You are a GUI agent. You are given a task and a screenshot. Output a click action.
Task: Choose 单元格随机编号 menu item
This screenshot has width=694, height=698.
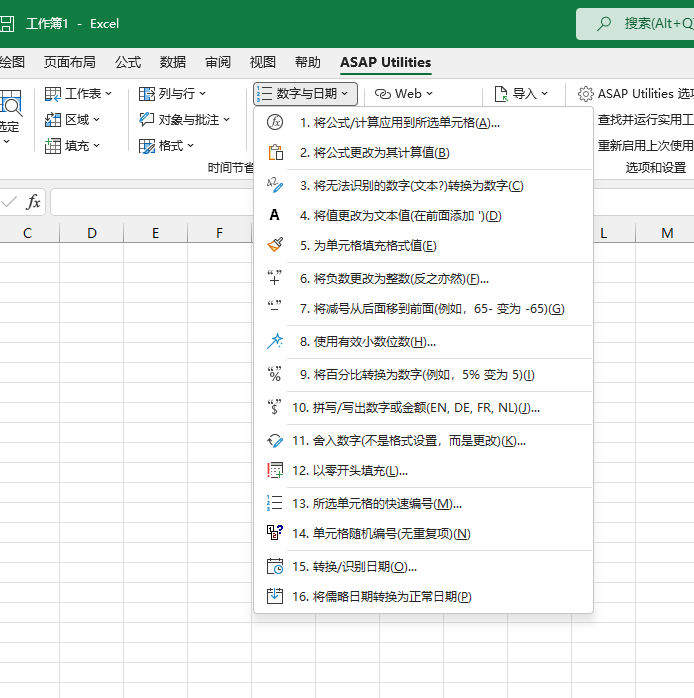(x=423, y=533)
